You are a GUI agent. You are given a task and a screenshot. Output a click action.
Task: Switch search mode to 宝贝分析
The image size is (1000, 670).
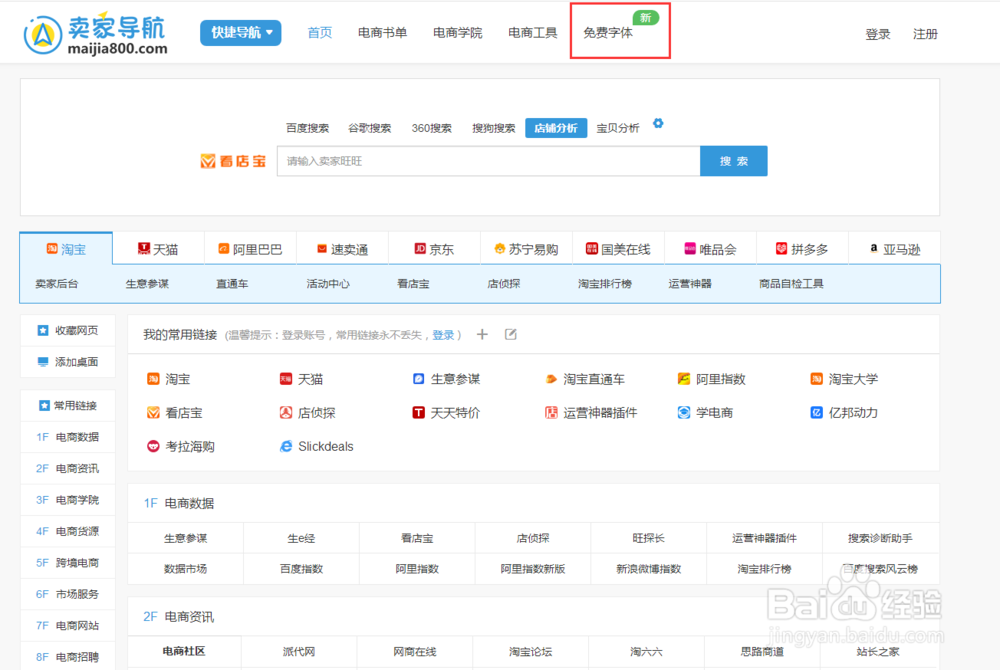point(620,127)
